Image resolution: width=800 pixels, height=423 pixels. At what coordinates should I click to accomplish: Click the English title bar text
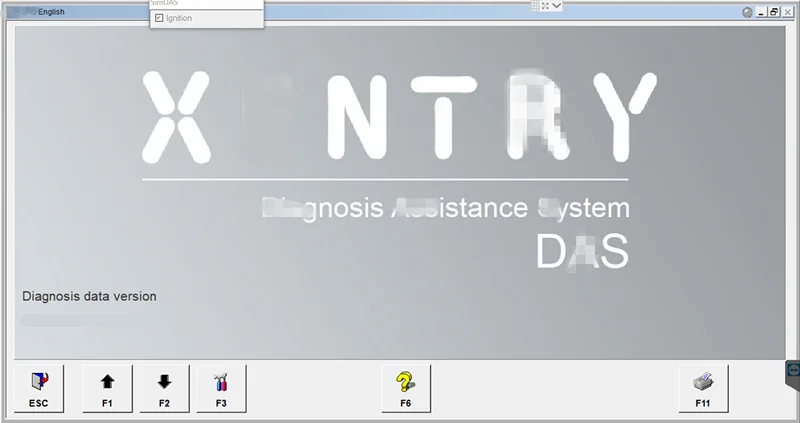click(52, 12)
